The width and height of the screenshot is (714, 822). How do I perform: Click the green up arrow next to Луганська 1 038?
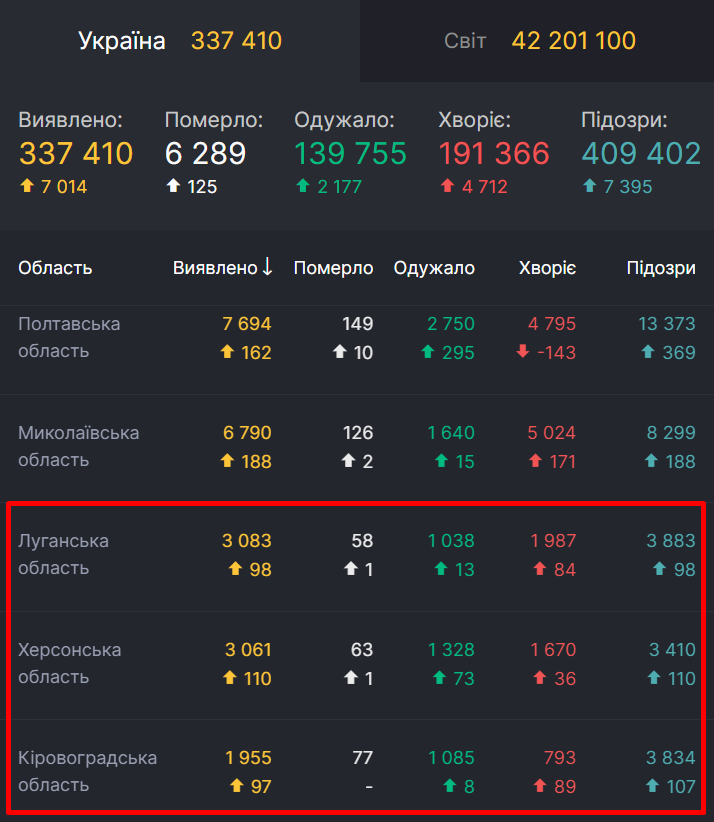(441, 568)
